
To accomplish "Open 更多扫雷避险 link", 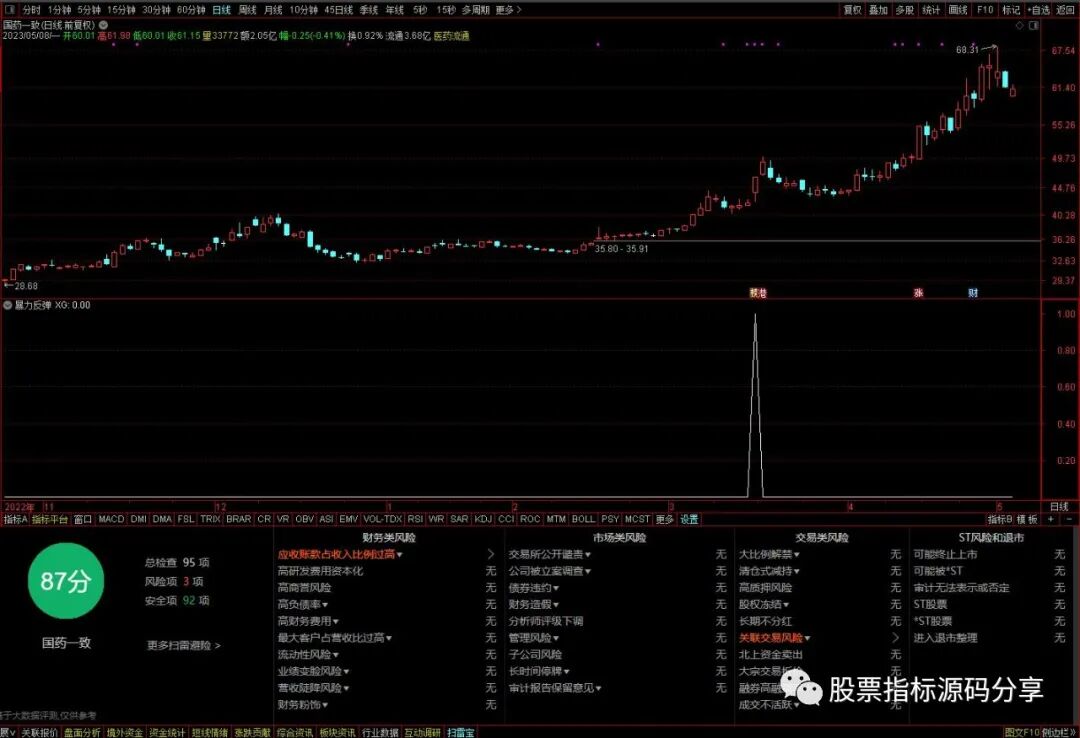I will click(183, 646).
